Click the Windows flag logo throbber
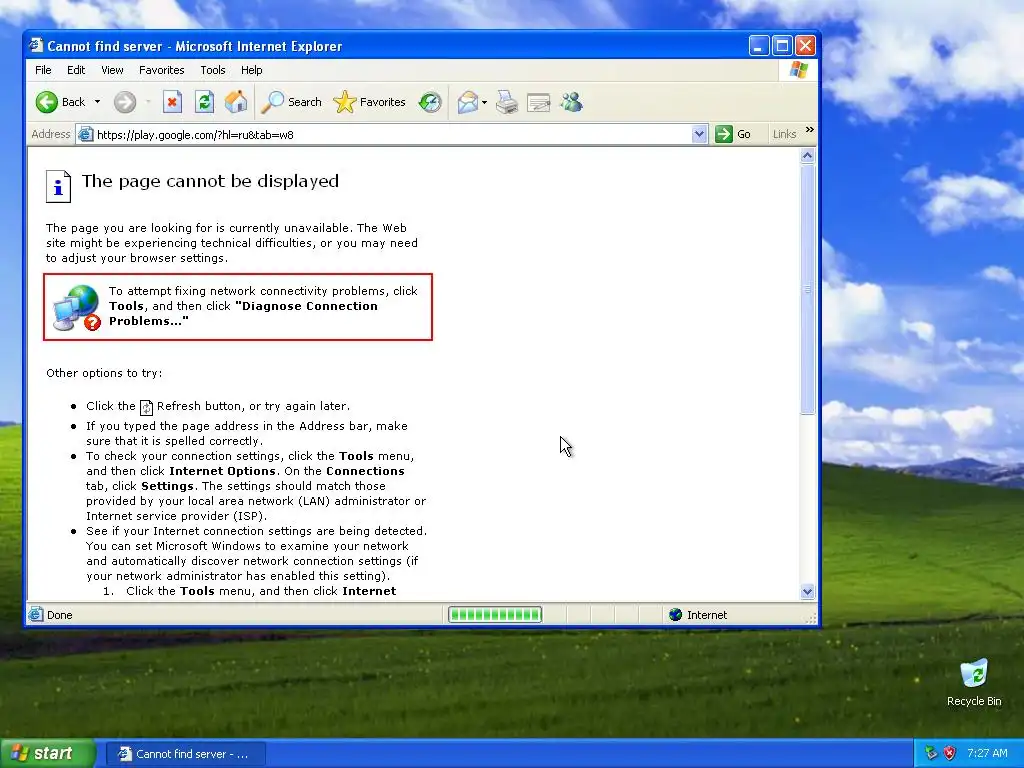Viewport: 1024px width, 768px height. (798, 70)
